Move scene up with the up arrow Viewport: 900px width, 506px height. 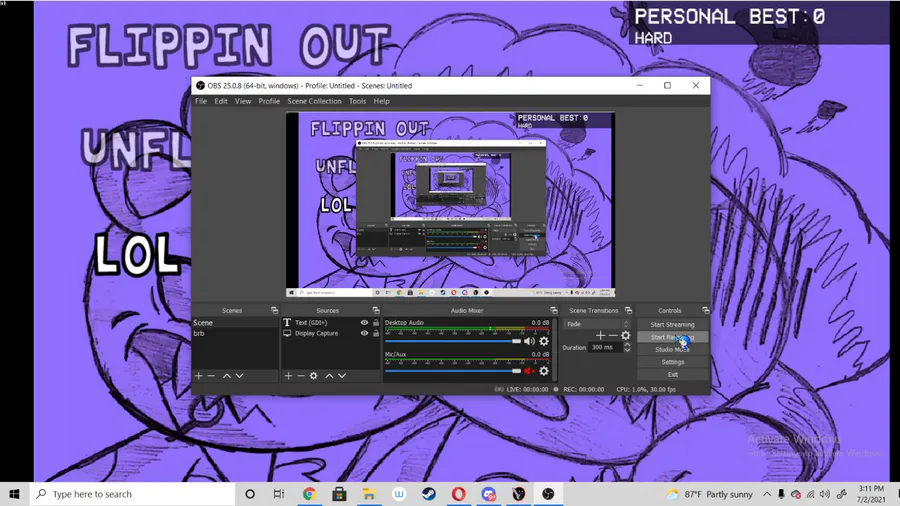[x=227, y=376]
